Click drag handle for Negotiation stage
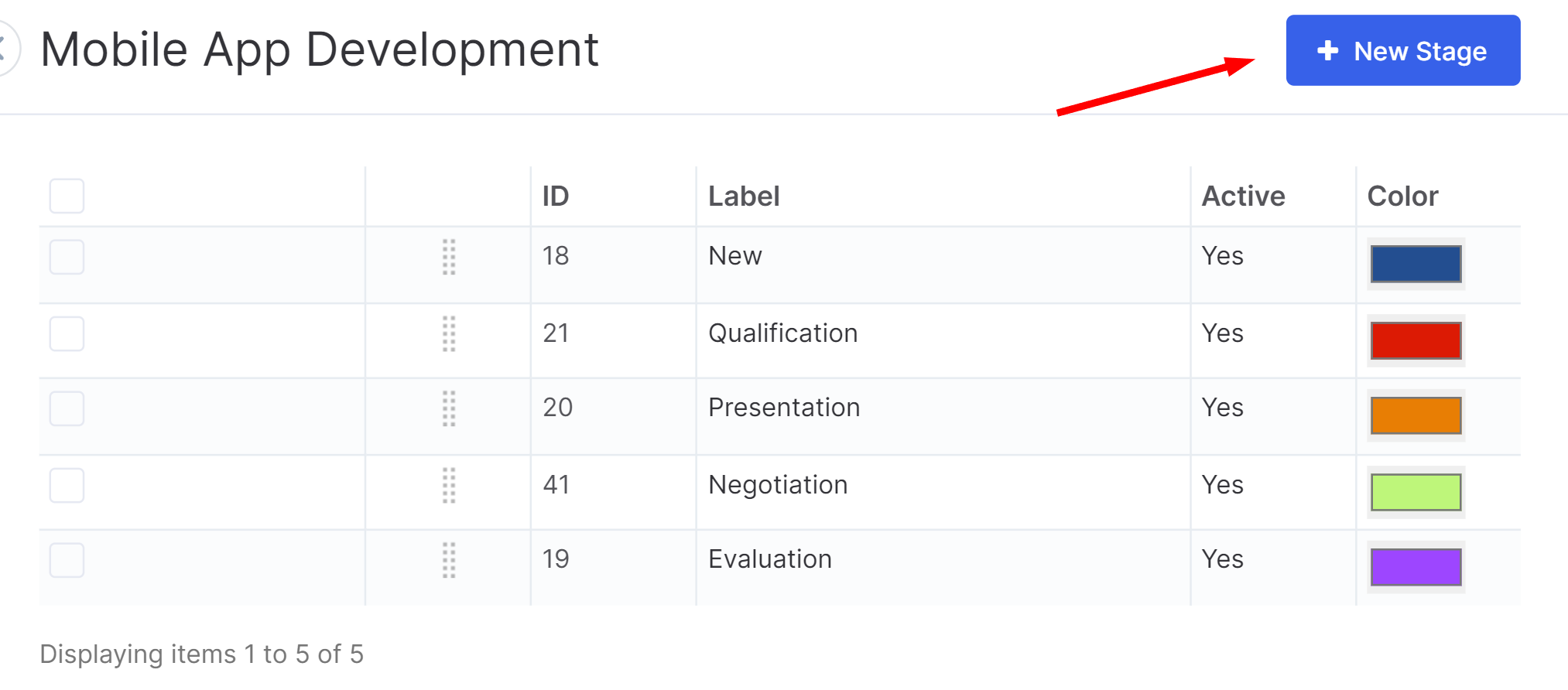 click(449, 486)
